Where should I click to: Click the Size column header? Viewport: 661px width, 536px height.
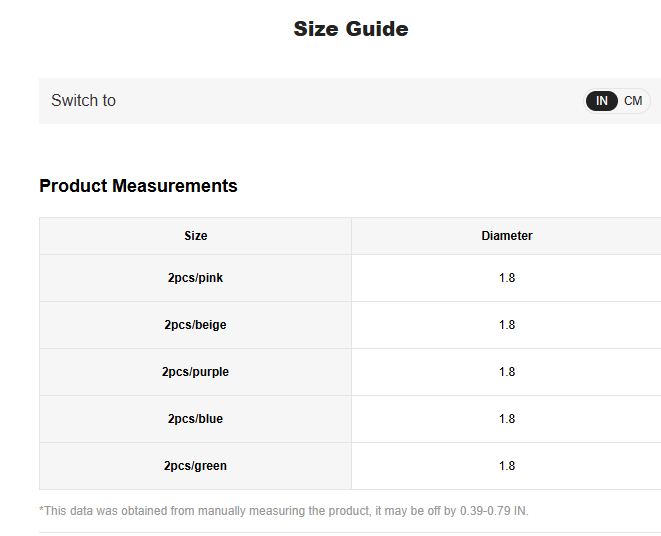196,236
